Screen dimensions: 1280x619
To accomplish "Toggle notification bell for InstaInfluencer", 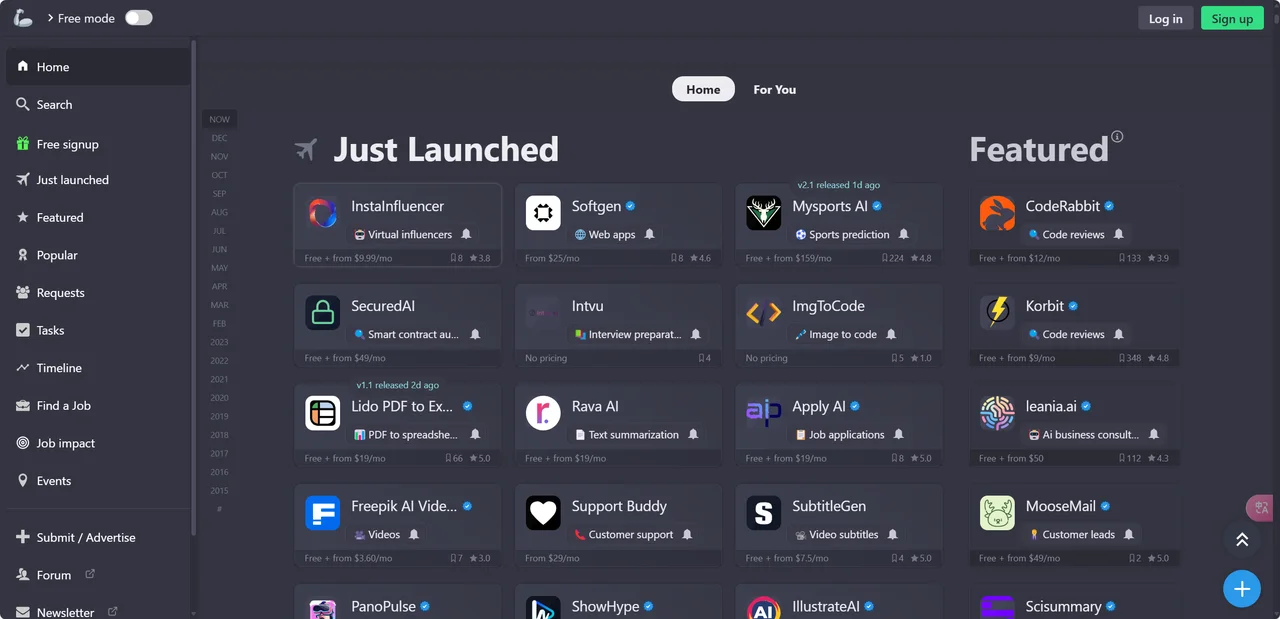I will click(466, 234).
